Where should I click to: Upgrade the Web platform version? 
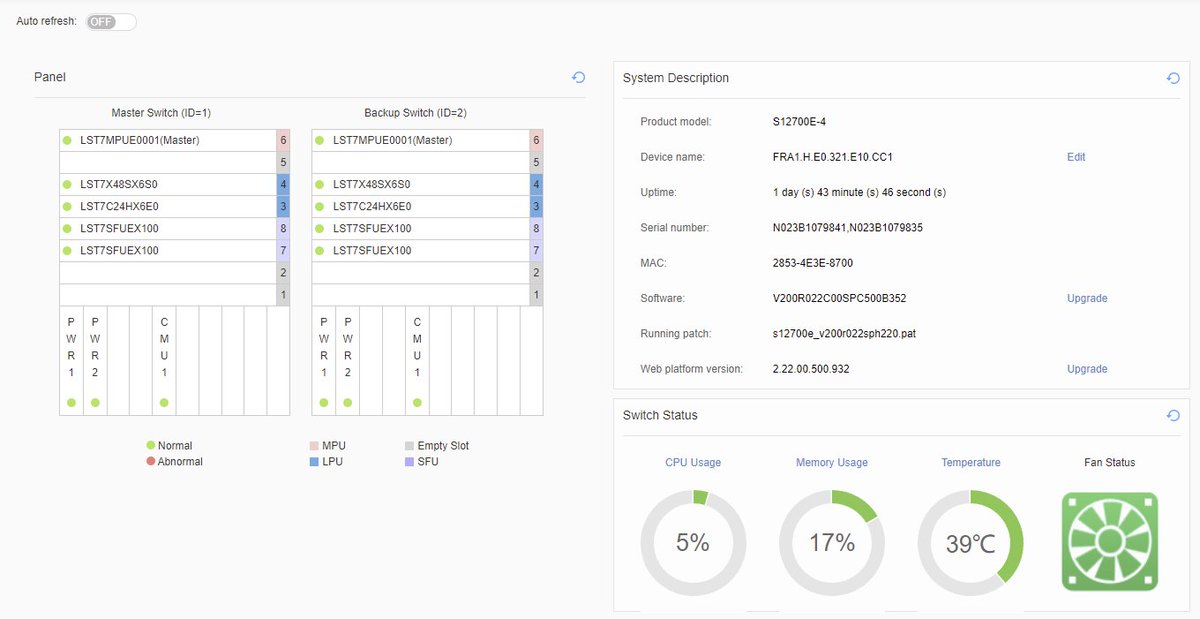[1087, 369]
